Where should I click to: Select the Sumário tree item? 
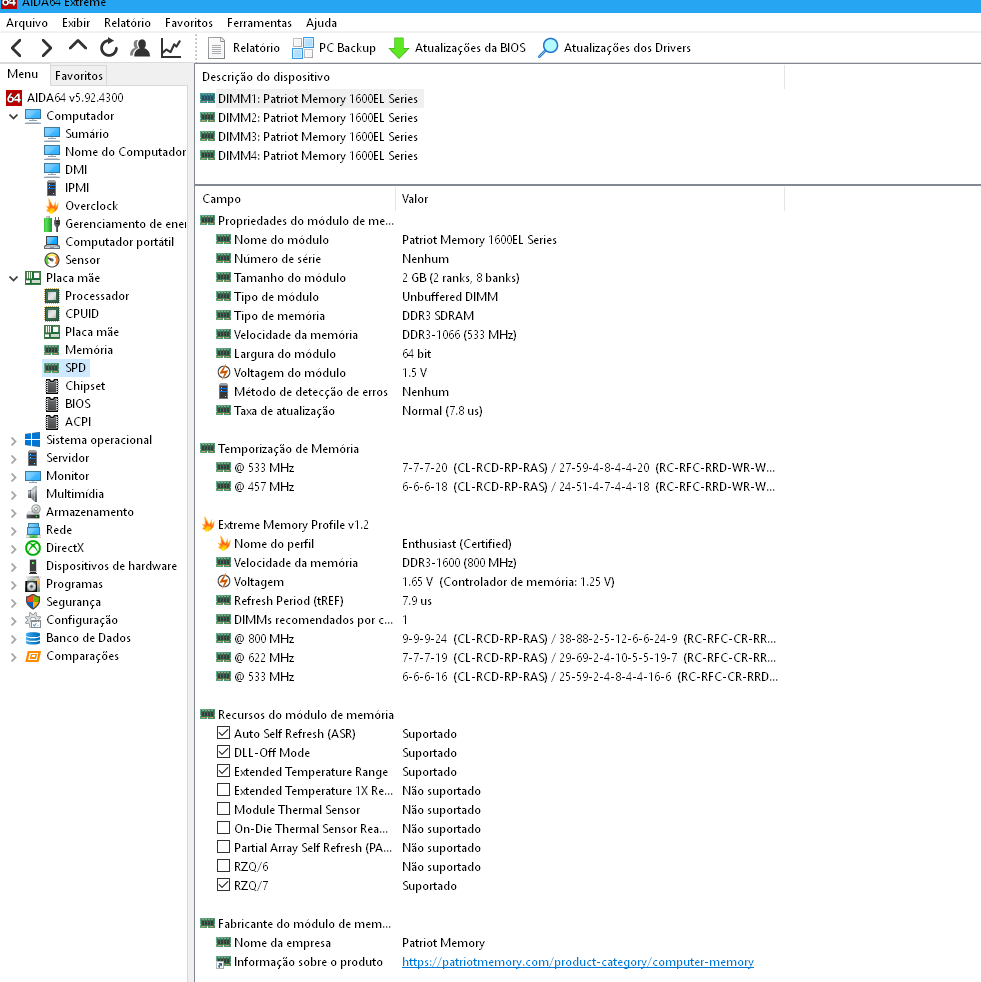pos(76,134)
